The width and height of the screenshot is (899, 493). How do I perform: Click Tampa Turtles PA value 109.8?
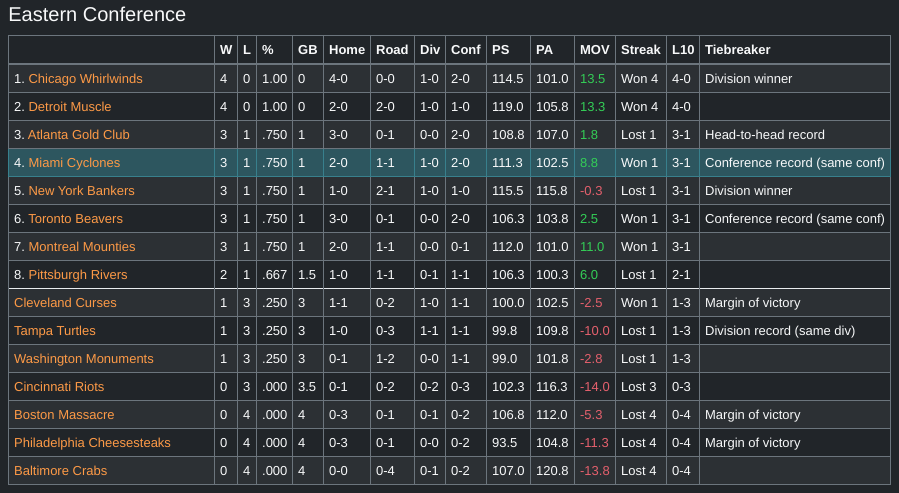point(552,331)
